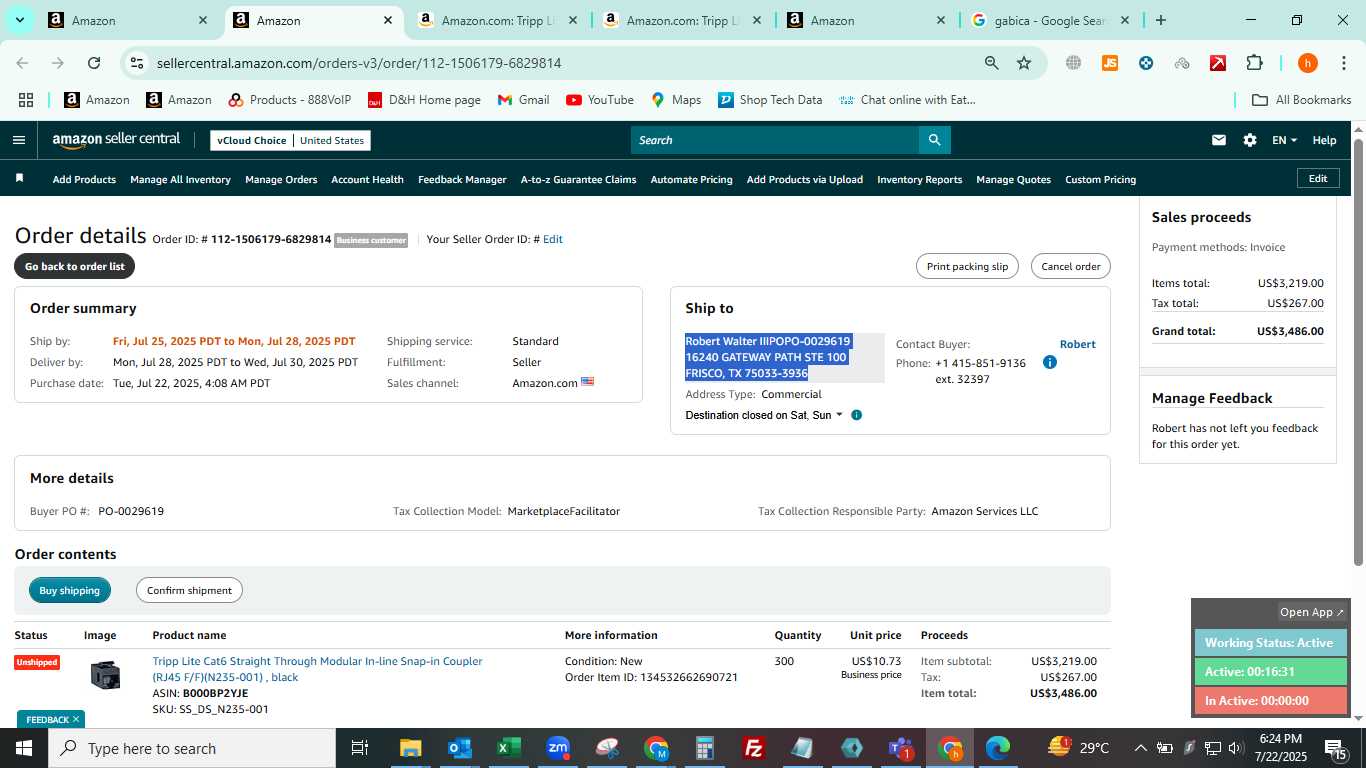Click the JS extension icon
1366x768 pixels.
point(1109,63)
